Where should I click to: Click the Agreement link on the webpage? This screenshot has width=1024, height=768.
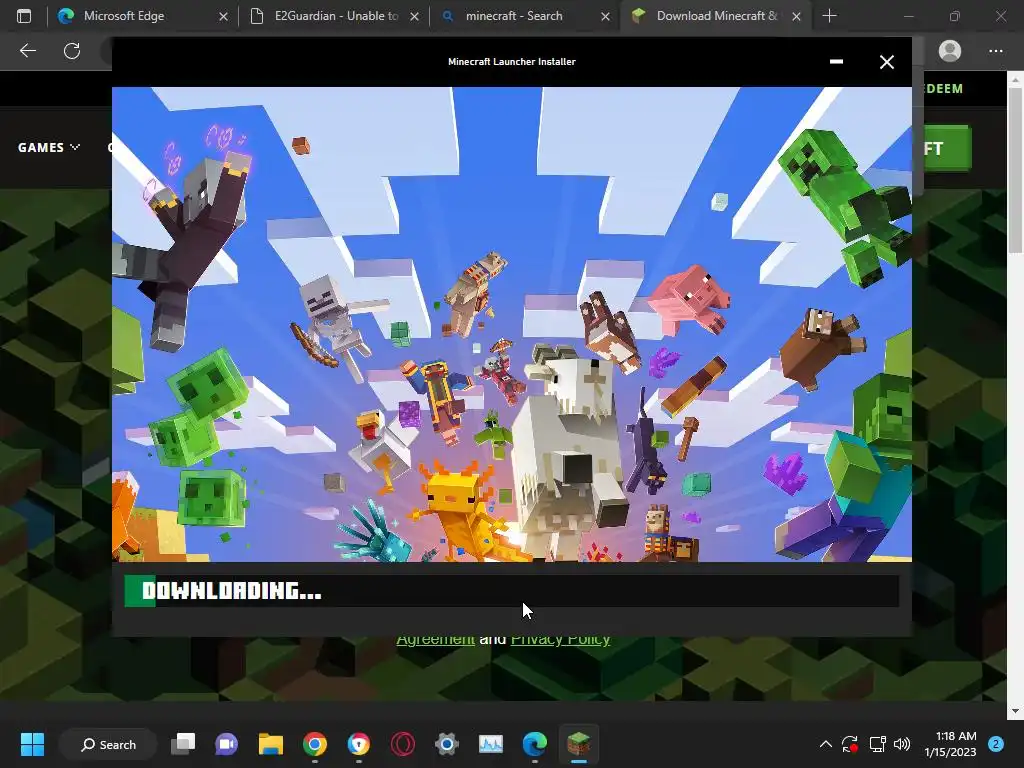click(436, 639)
